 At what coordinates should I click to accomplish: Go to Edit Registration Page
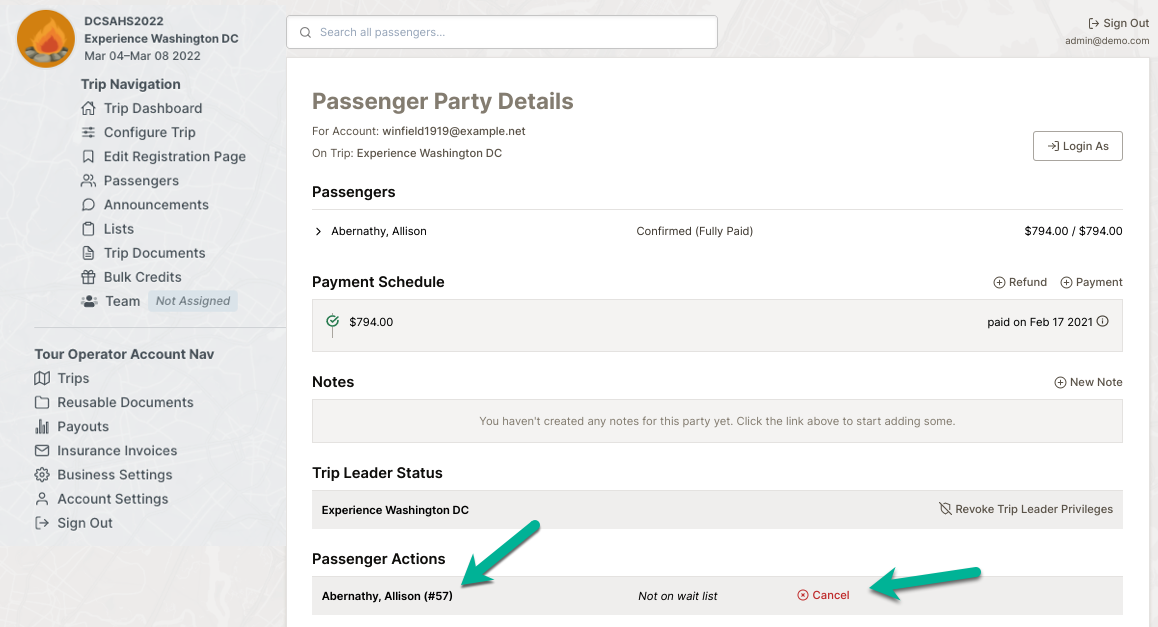(x=174, y=156)
